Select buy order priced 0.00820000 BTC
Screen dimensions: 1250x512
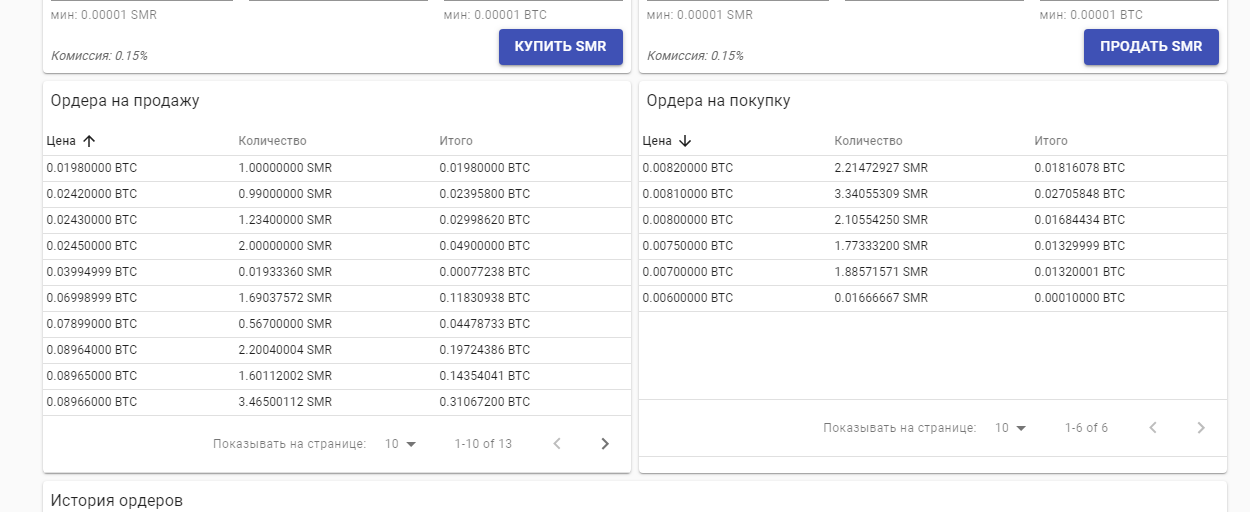pos(933,168)
